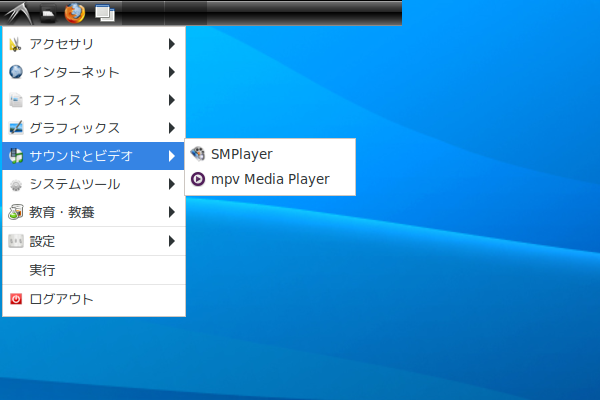Expand the システムツール submenu arrow
600x400 pixels.
pyautogui.click(x=172, y=184)
